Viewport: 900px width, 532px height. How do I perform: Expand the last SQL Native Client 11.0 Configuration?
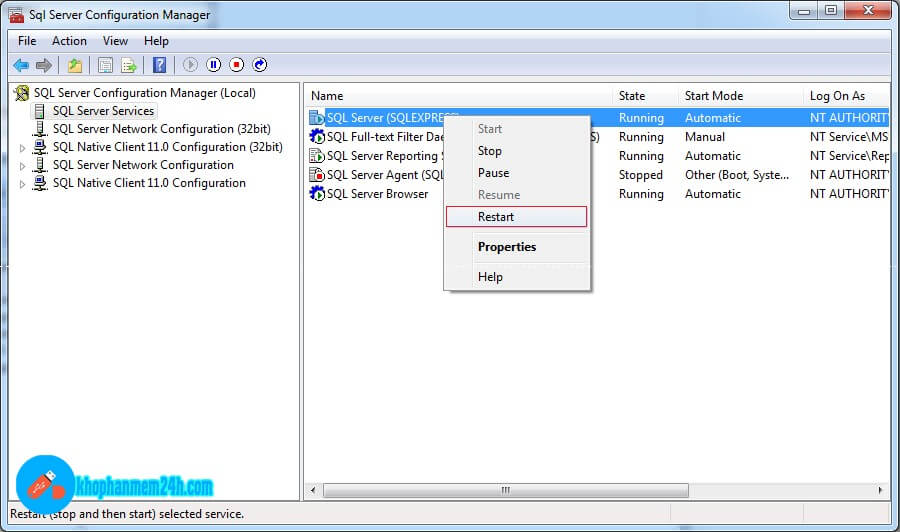24,184
